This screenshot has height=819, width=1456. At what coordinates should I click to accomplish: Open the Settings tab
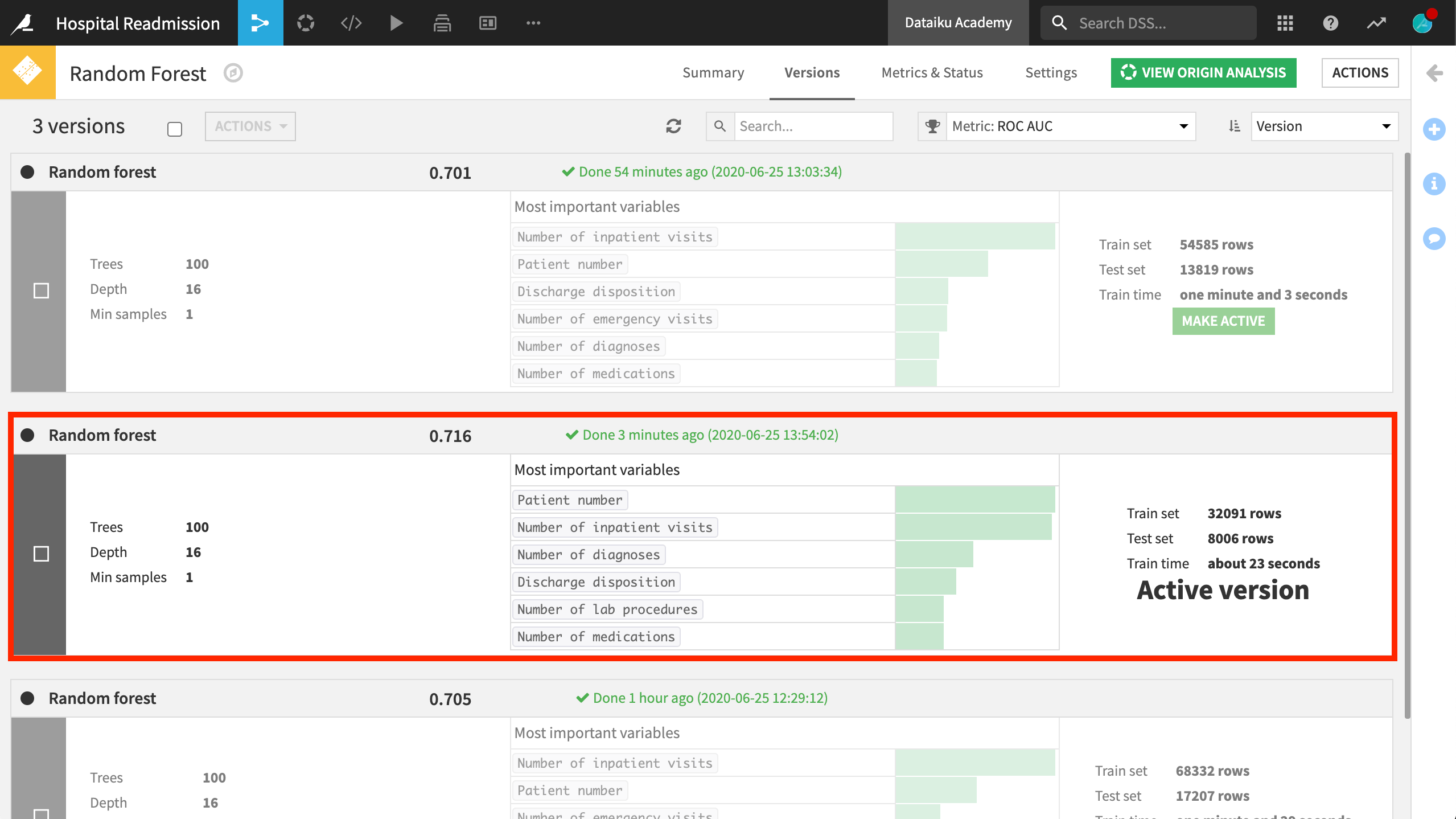click(x=1051, y=72)
